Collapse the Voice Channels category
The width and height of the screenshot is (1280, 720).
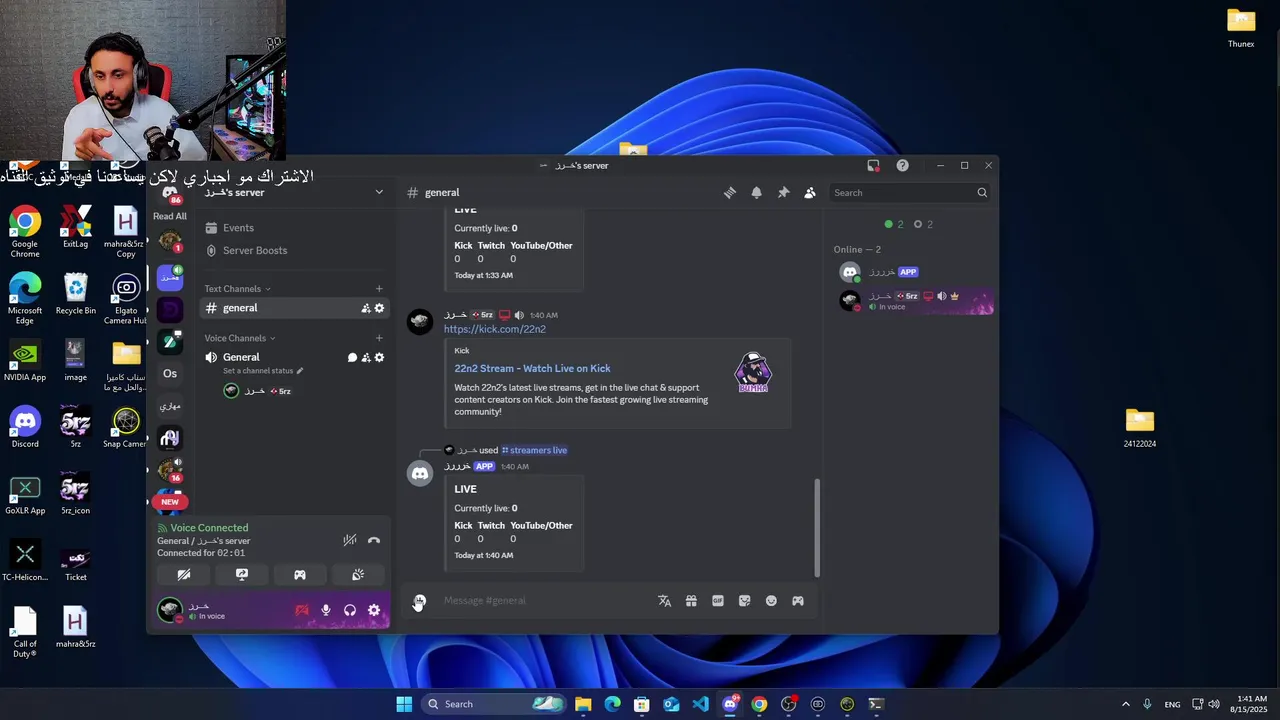point(240,338)
